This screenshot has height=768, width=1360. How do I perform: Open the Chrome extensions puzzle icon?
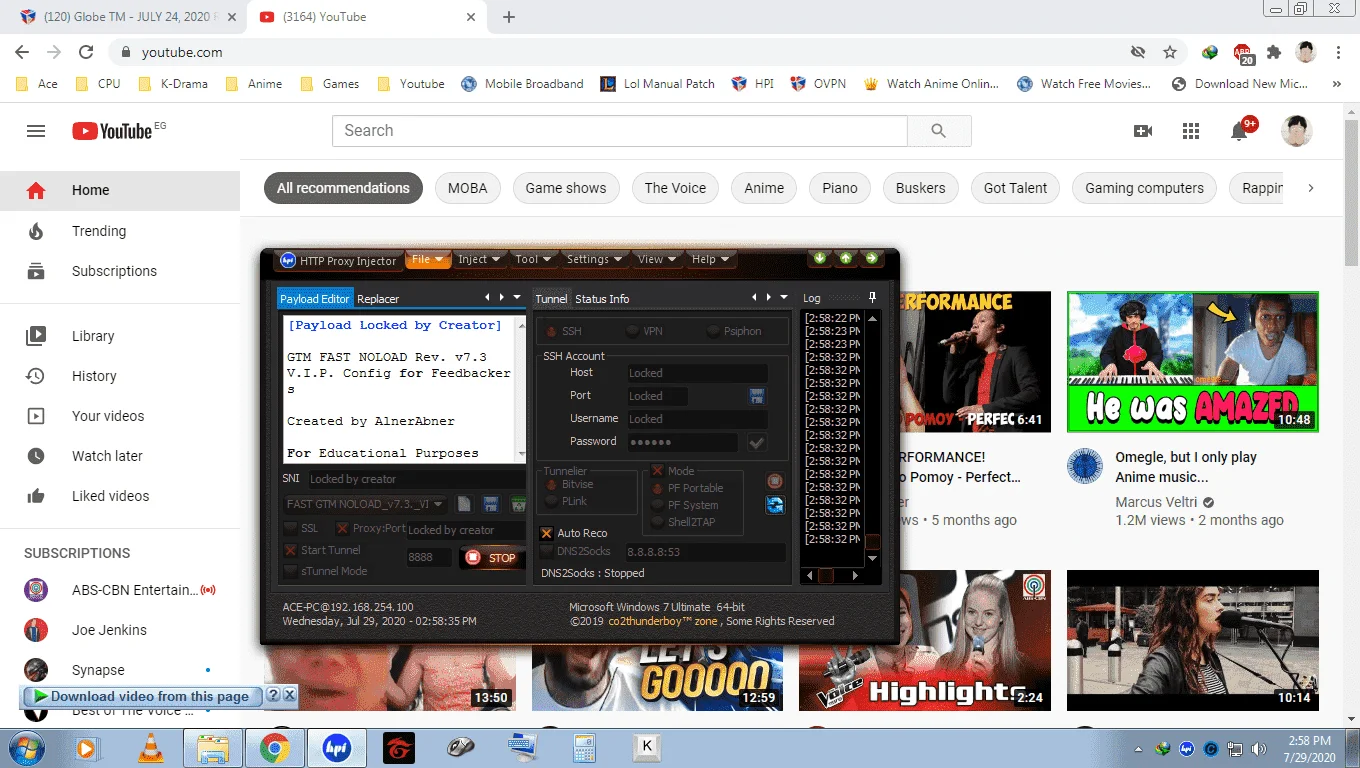click(1274, 52)
